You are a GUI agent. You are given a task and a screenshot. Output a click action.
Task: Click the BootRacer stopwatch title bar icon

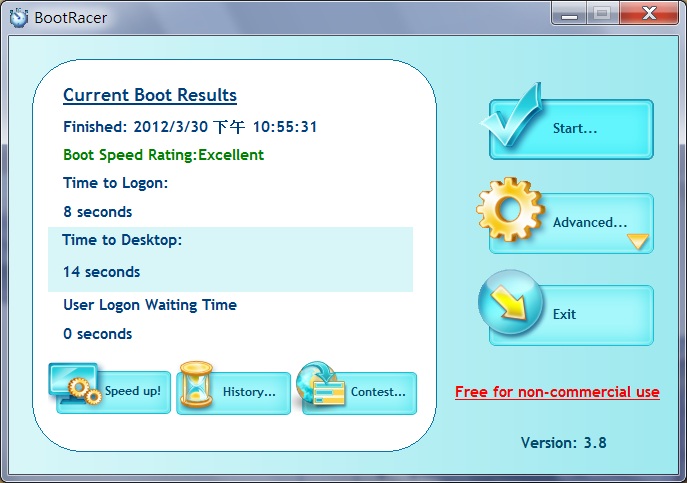pyautogui.click(x=18, y=18)
